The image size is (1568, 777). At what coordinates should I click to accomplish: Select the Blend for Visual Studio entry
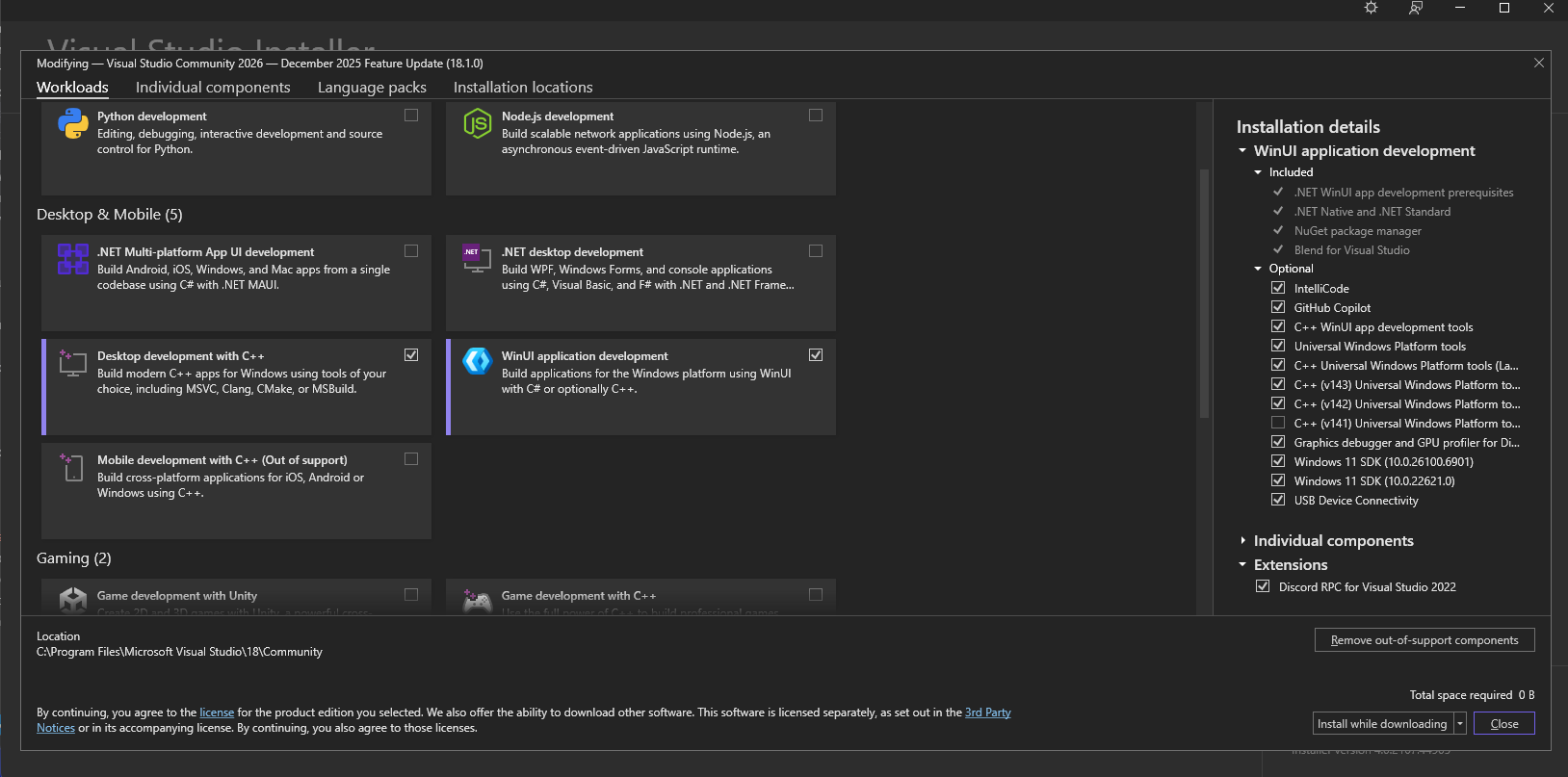[1351, 250]
